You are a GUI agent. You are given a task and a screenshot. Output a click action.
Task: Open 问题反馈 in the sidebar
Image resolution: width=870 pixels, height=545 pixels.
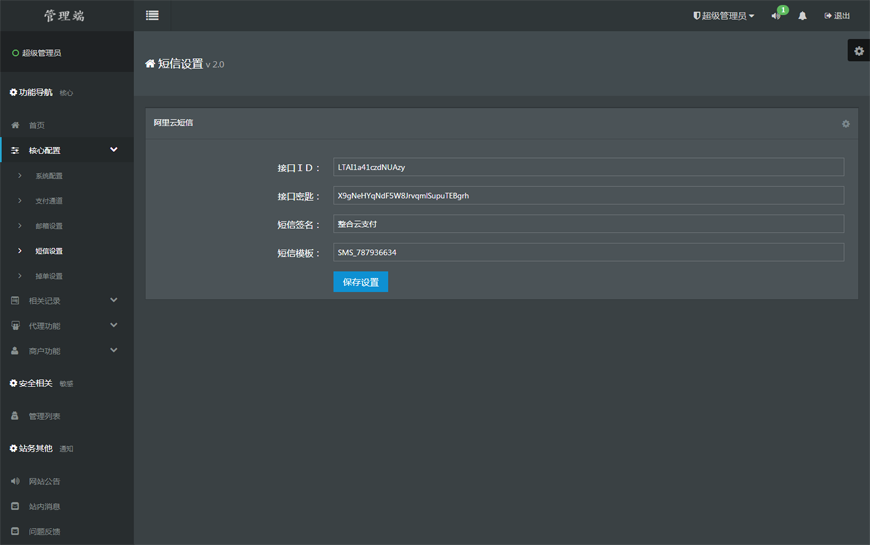pyautogui.click(x=44, y=531)
